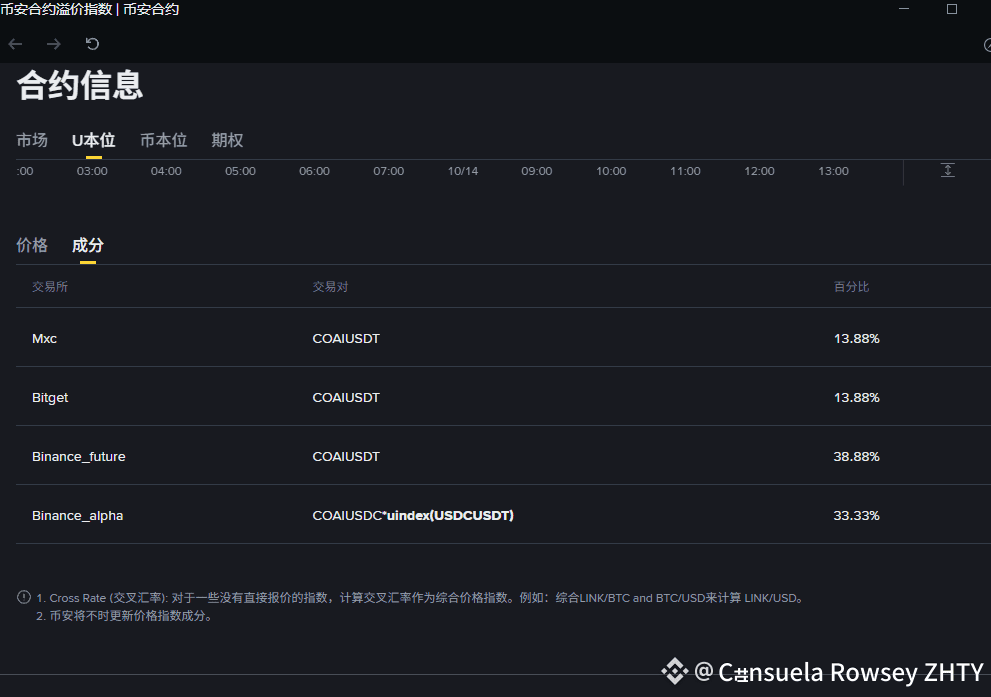Click COAIUSDT pair in Bitget row
This screenshot has width=991, height=697.
(346, 397)
